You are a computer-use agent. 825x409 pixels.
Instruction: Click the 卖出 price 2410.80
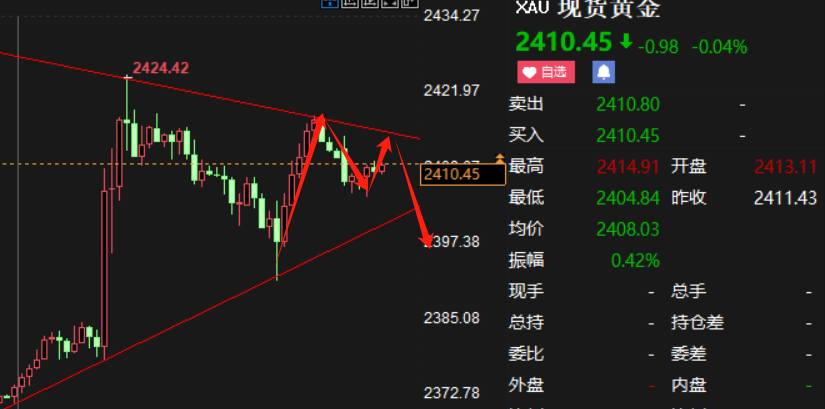[x=628, y=105]
